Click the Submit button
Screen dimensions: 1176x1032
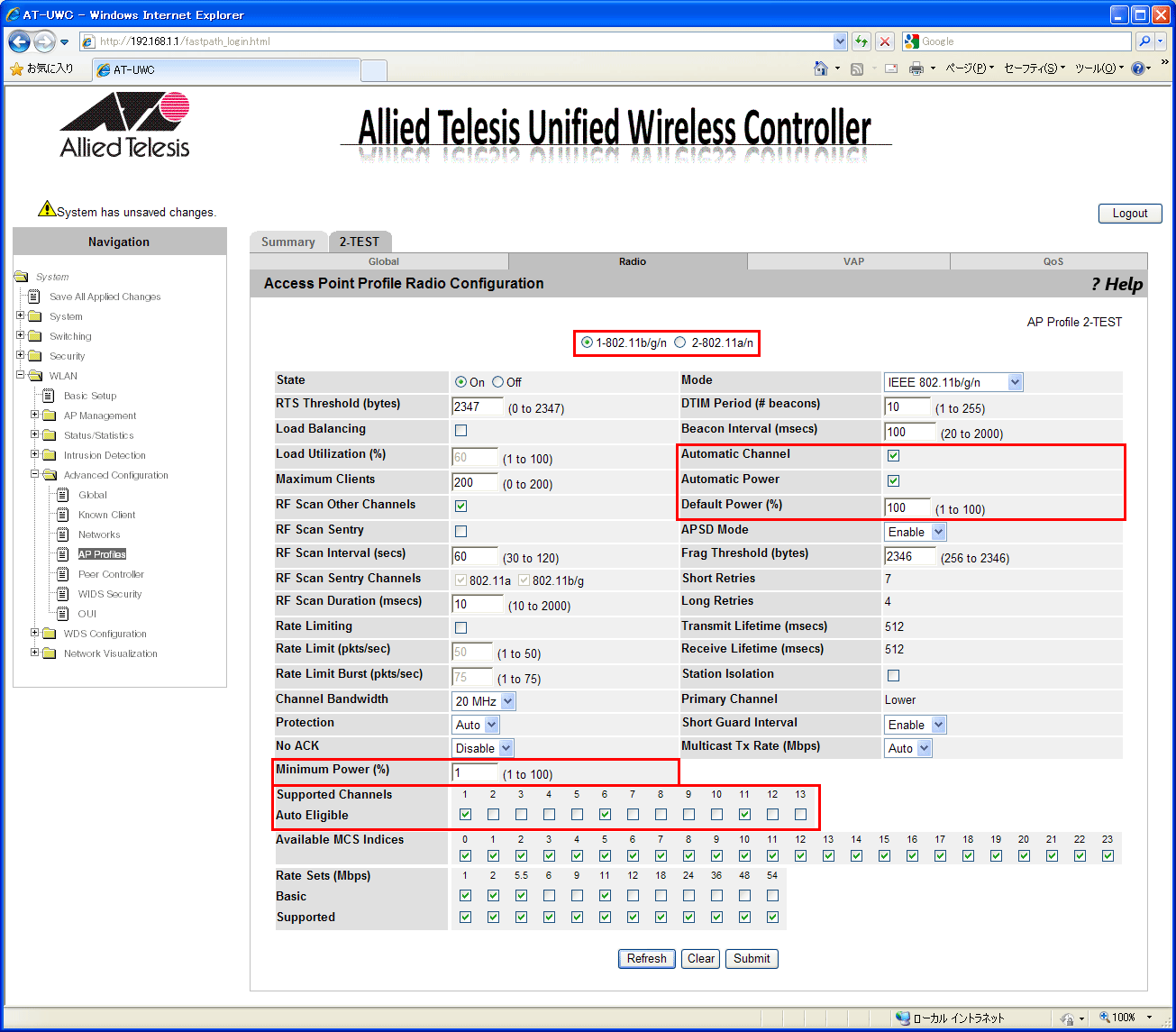coord(751,958)
